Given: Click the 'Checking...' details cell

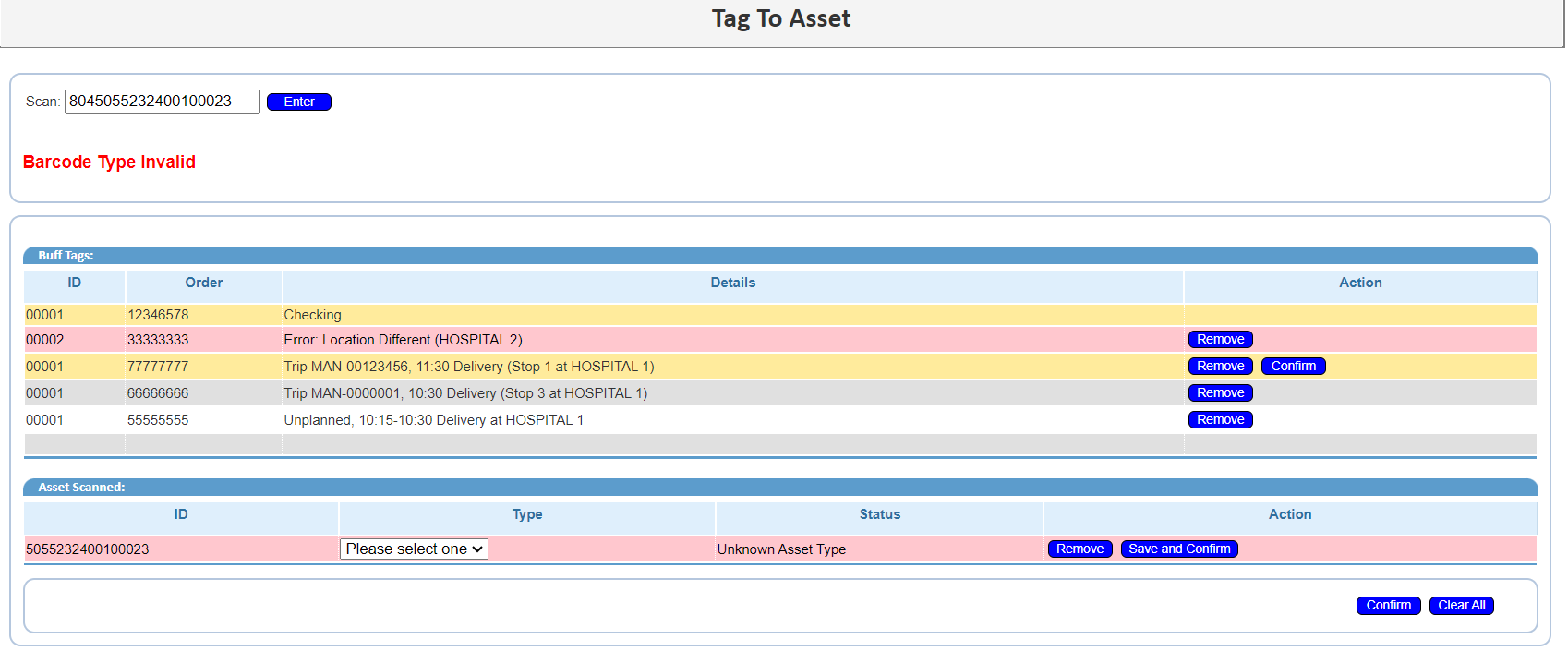Looking at the screenshot, I should [732, 315].
